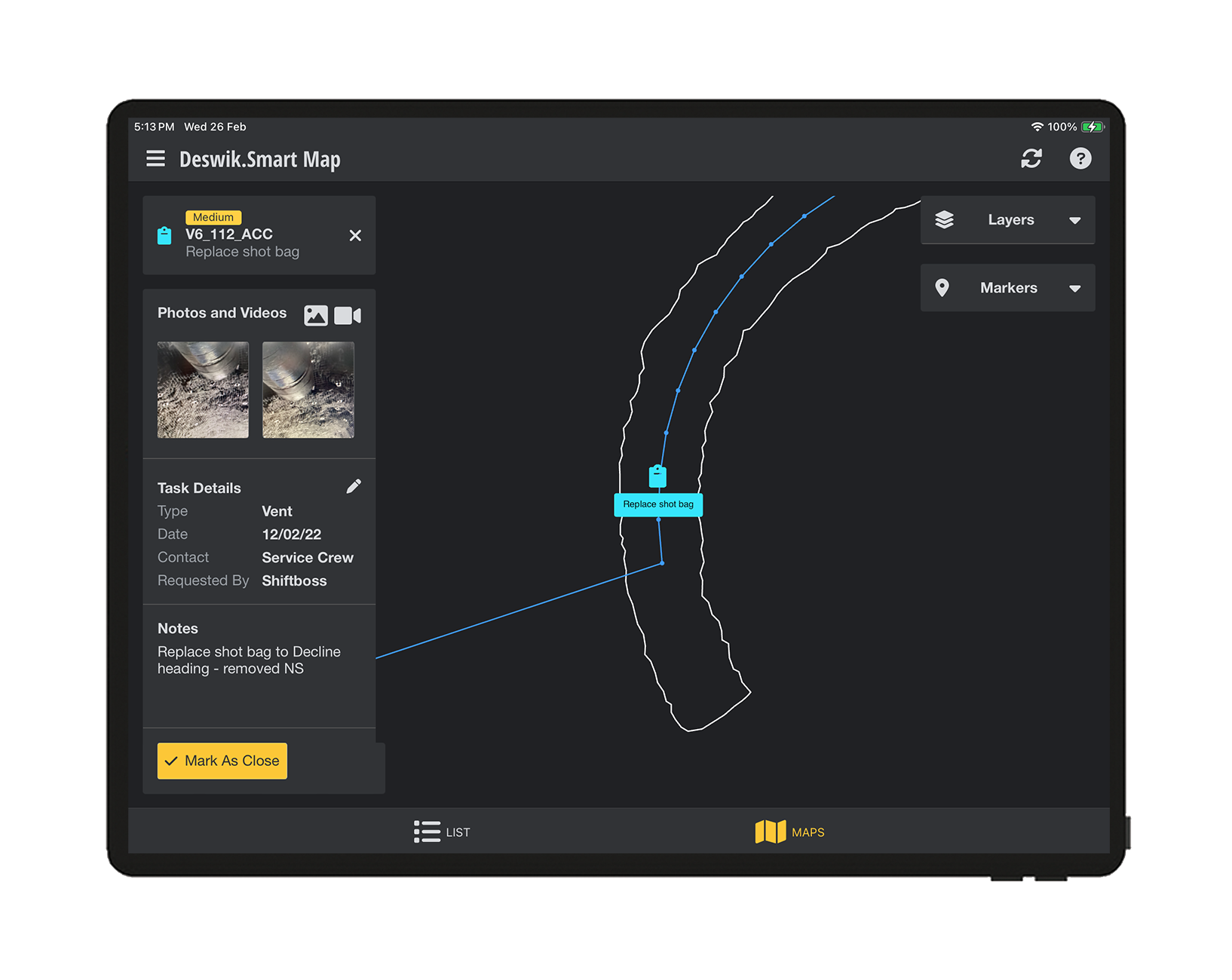Switch to the MAPS tab
This screenshot has width=1232, height=980.
click(x=789, y=831)
